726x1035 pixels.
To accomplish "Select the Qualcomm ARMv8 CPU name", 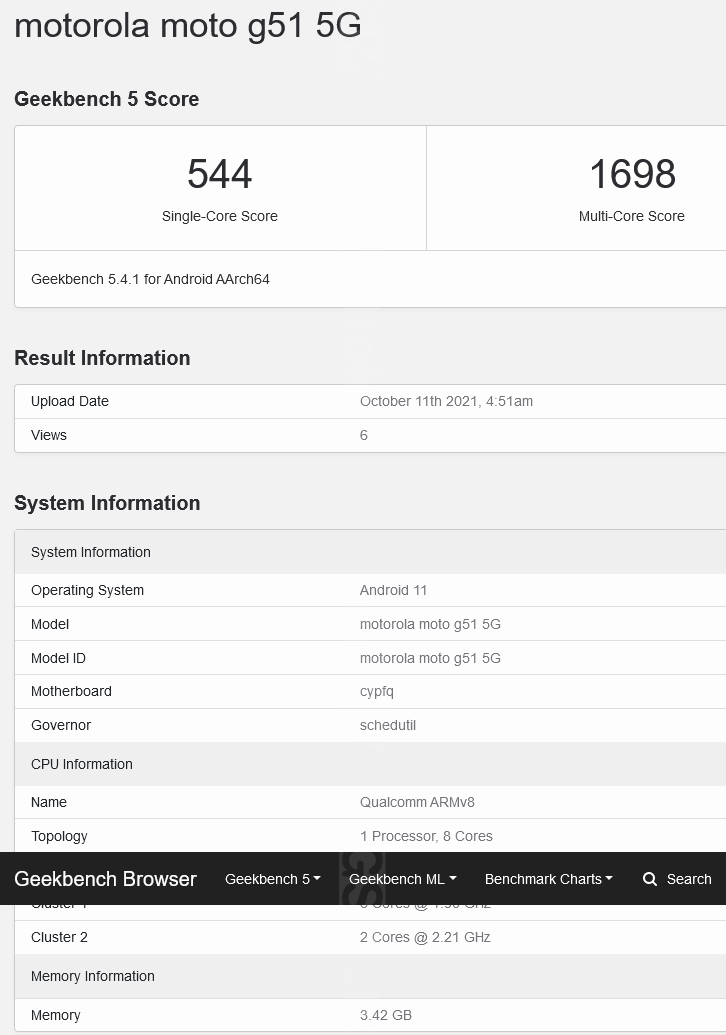I will pyautogui.click(x=416, y=802).
